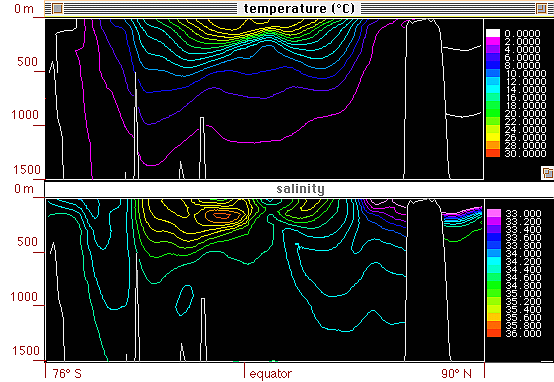554x382 pixels.
Task: Choose the green swatch beside 18.0000
Action: click(x=493, y=105)
